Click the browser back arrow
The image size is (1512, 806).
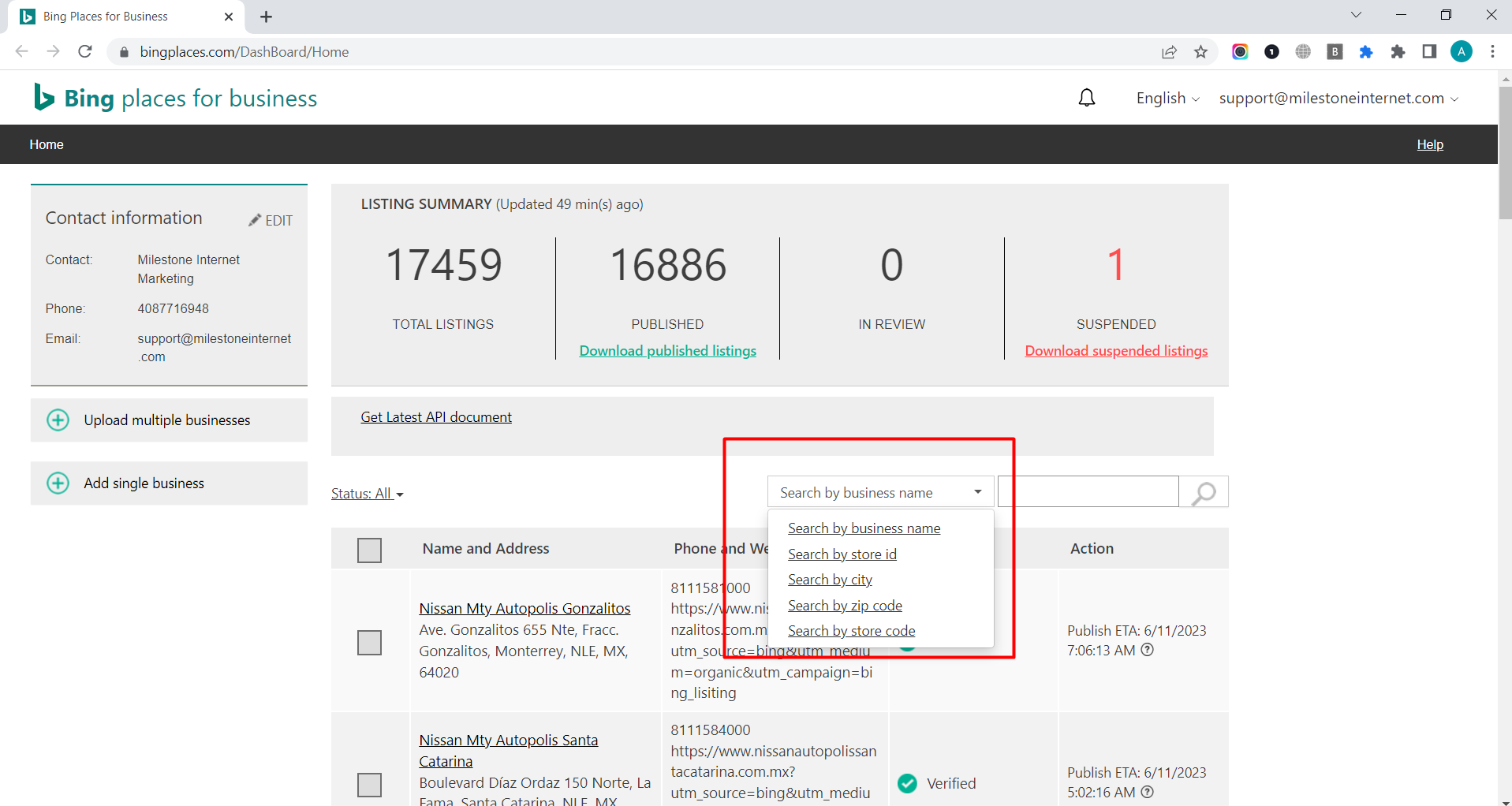(x=21, y=52)
